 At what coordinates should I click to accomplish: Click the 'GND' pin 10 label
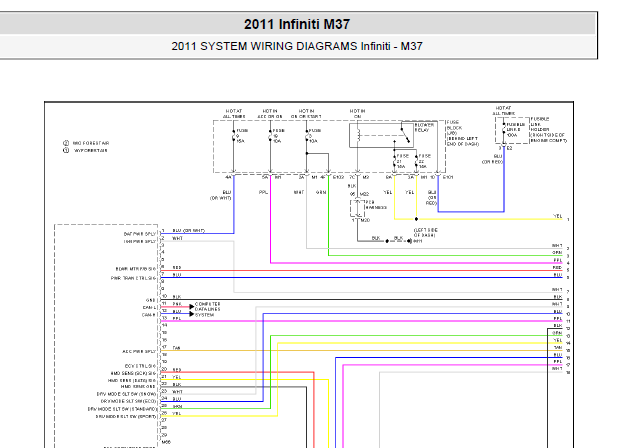[151, 300]
